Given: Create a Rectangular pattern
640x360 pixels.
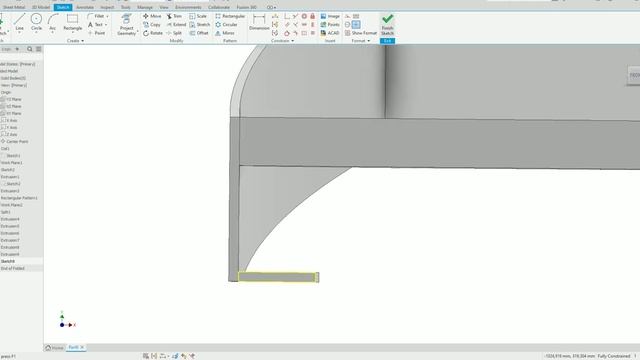Looking at the screenshot, I should coord(230,16).
